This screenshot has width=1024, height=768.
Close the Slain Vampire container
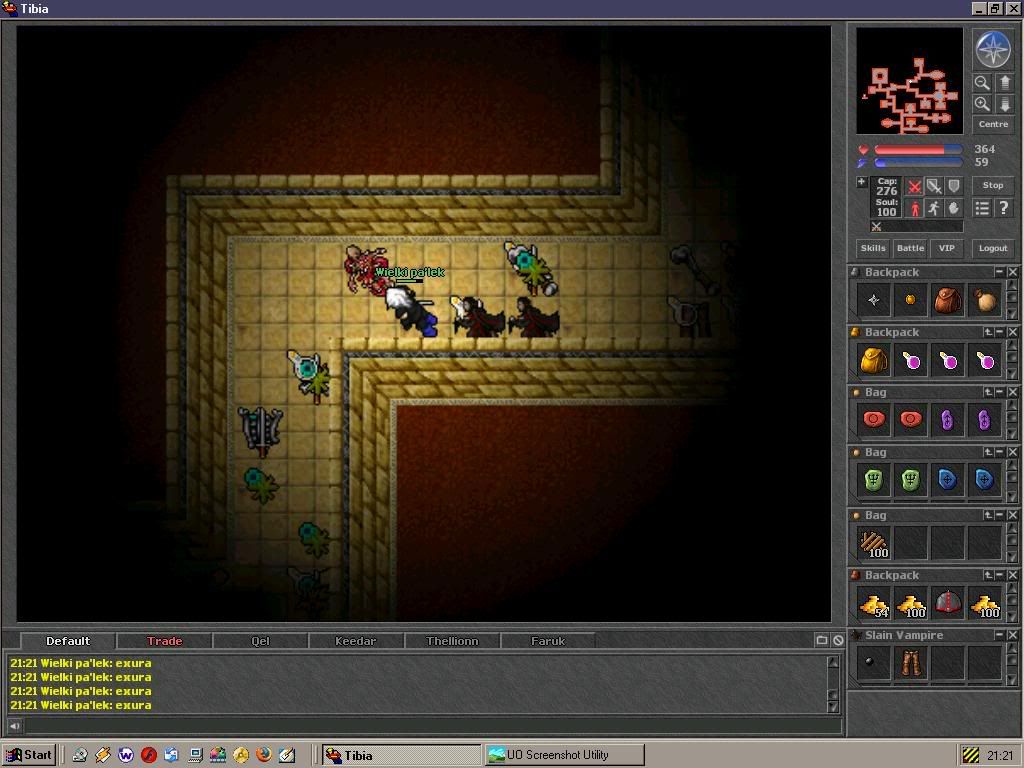tap(1012, 635)
